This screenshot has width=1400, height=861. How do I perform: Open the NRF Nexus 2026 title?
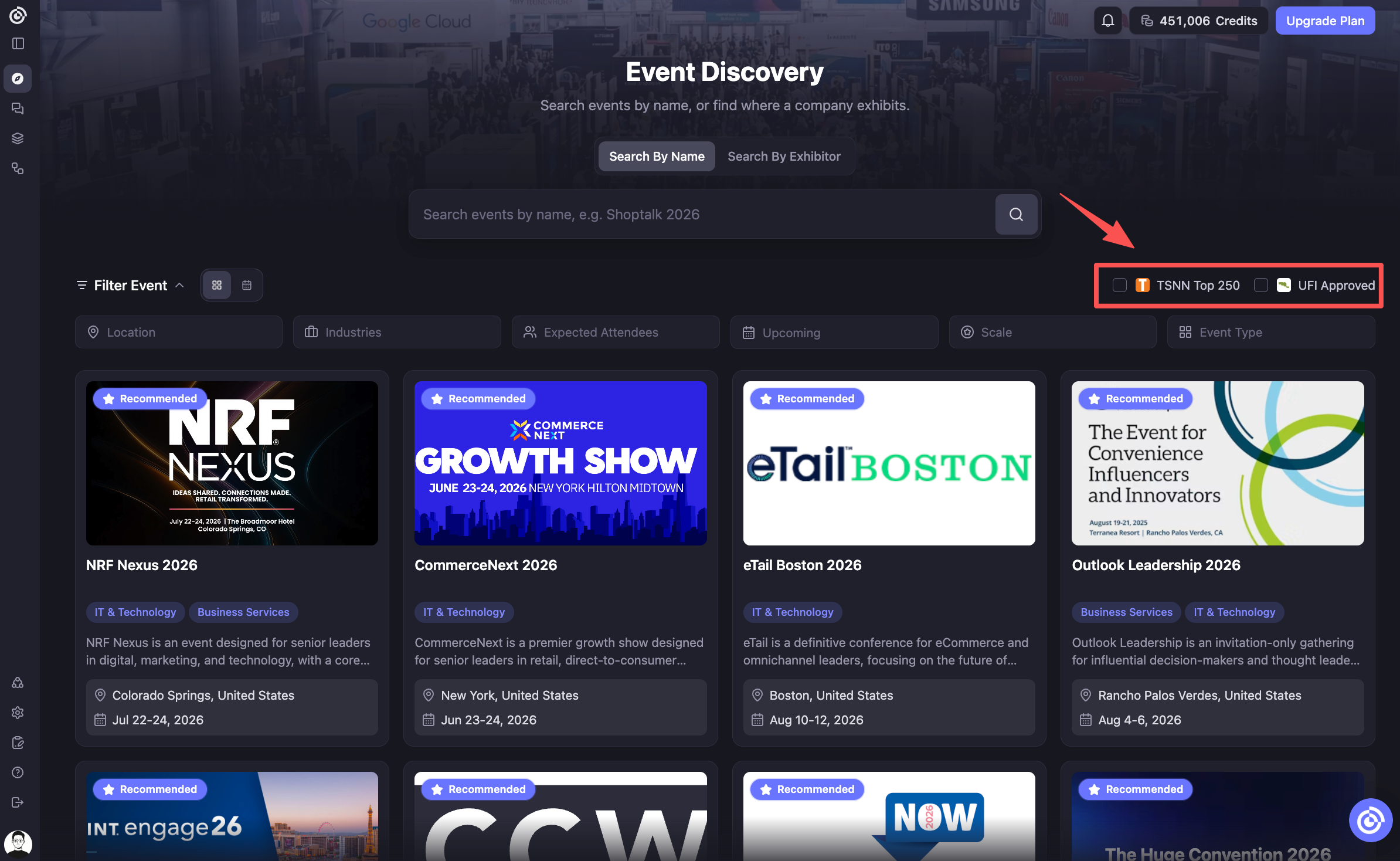tap(142, 565)
